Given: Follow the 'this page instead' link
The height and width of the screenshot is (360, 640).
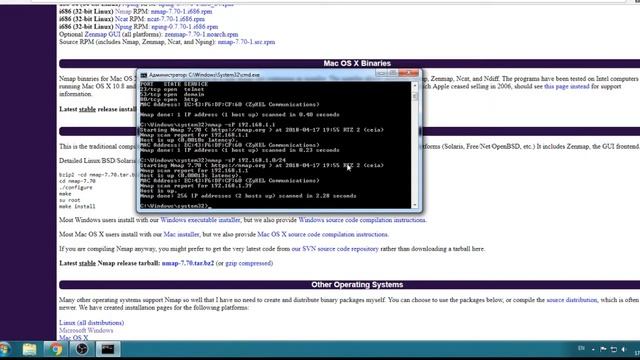Looking at the screenshot, I should pos(567,87).
